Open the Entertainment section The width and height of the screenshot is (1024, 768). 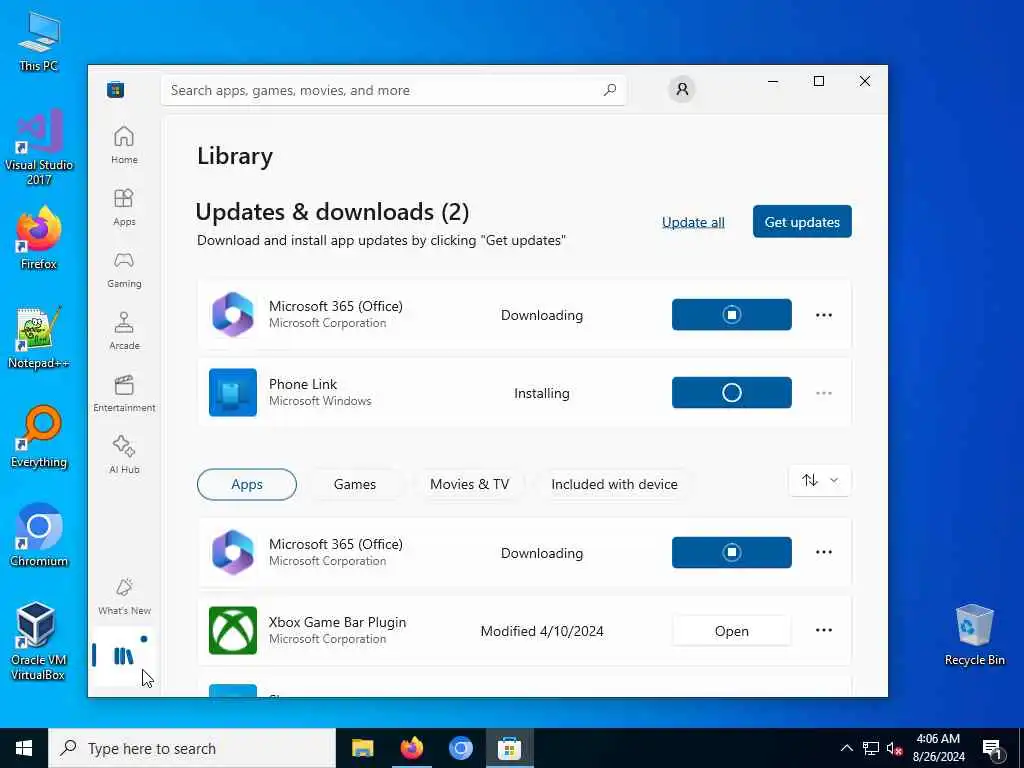pyautogui.click(x=124, y=393)
